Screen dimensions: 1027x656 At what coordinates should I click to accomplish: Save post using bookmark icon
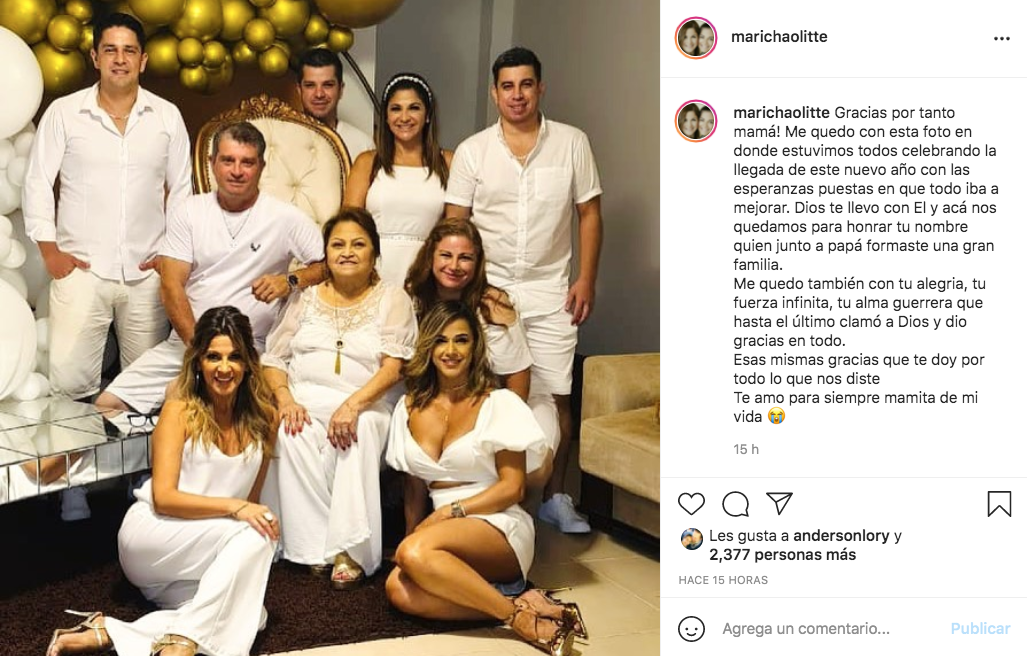tap(999, 503)
